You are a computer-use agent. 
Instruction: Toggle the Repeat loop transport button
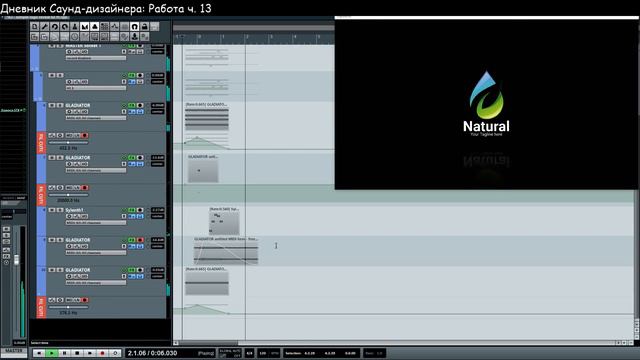coord(115,353)
